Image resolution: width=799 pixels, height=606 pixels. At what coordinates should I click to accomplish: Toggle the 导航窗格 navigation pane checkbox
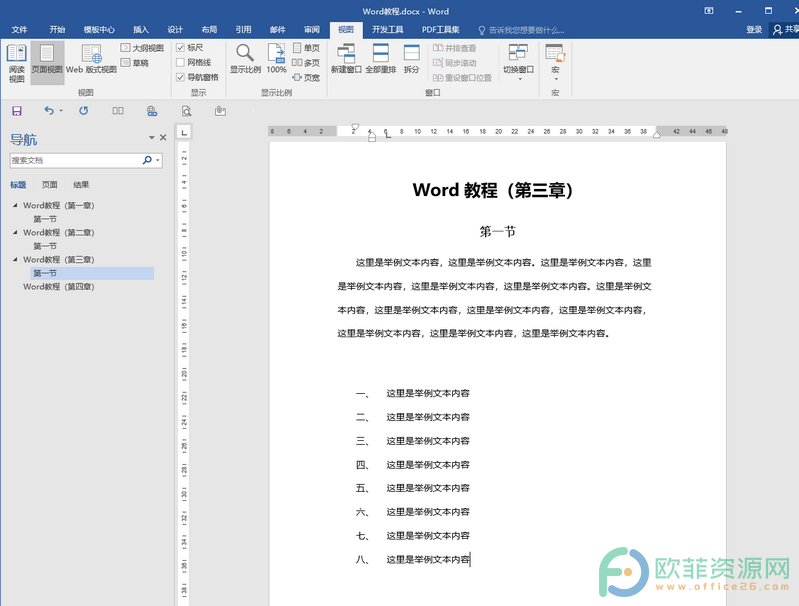click(180, 77)
